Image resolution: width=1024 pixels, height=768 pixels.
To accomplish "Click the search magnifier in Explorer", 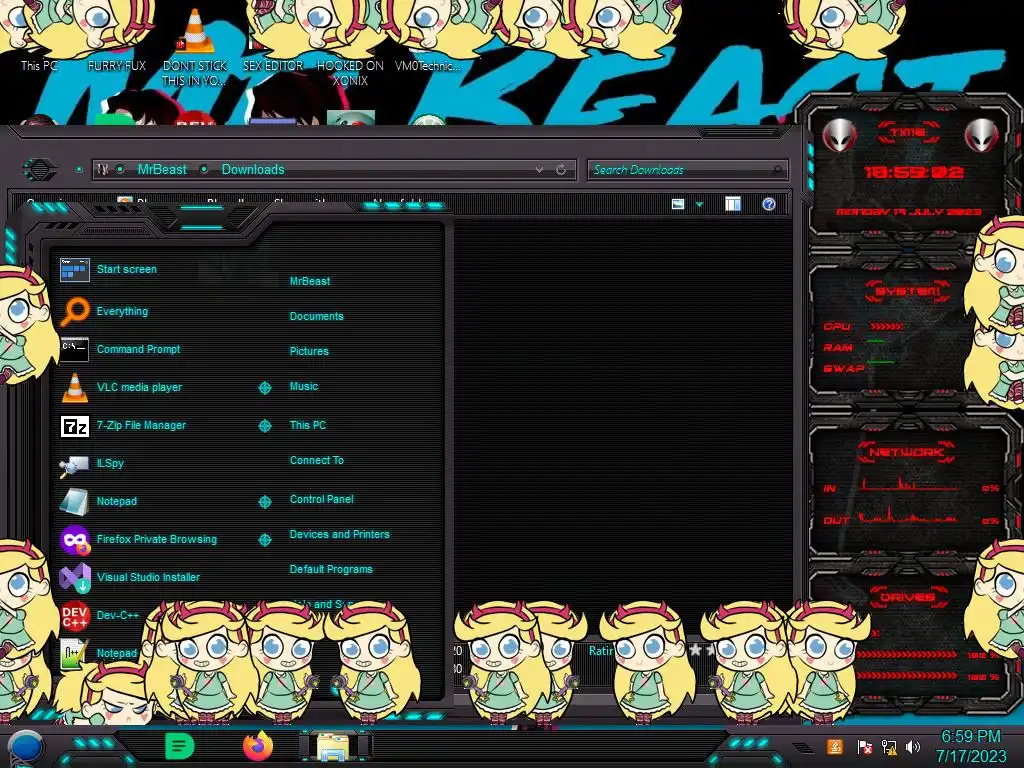I will [x=776, y=170].
